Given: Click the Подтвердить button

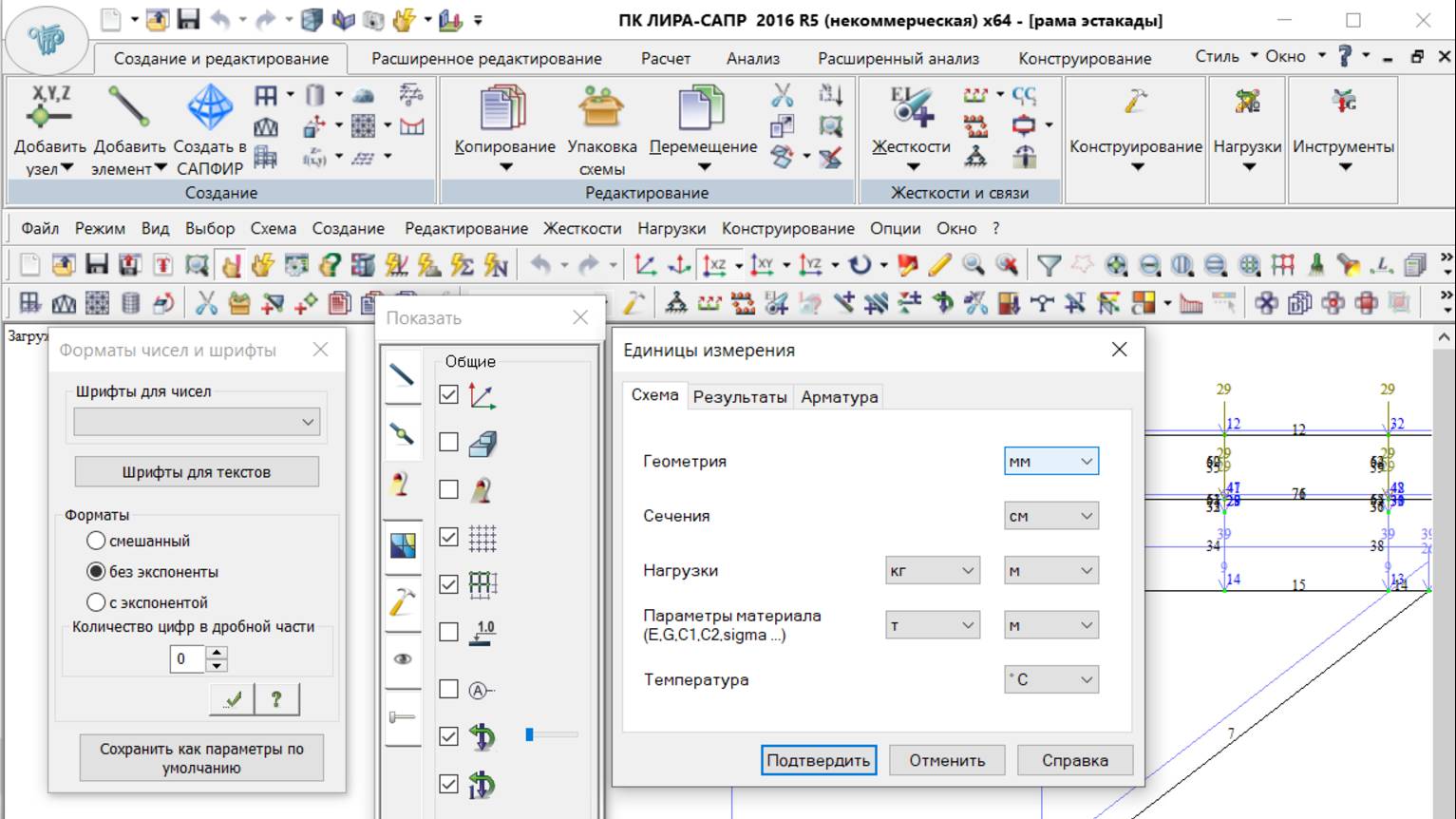Looking at the screenshot, I should (x=818, y=760).
